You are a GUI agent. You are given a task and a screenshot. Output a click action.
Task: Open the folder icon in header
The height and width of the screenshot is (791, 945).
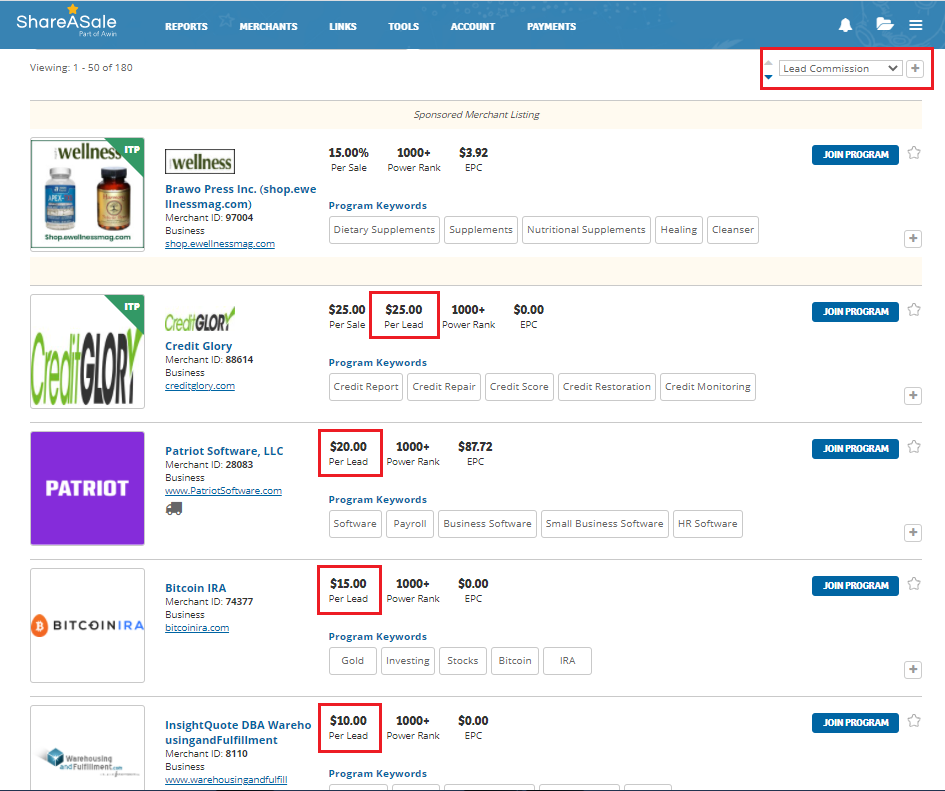pos(884,24)
